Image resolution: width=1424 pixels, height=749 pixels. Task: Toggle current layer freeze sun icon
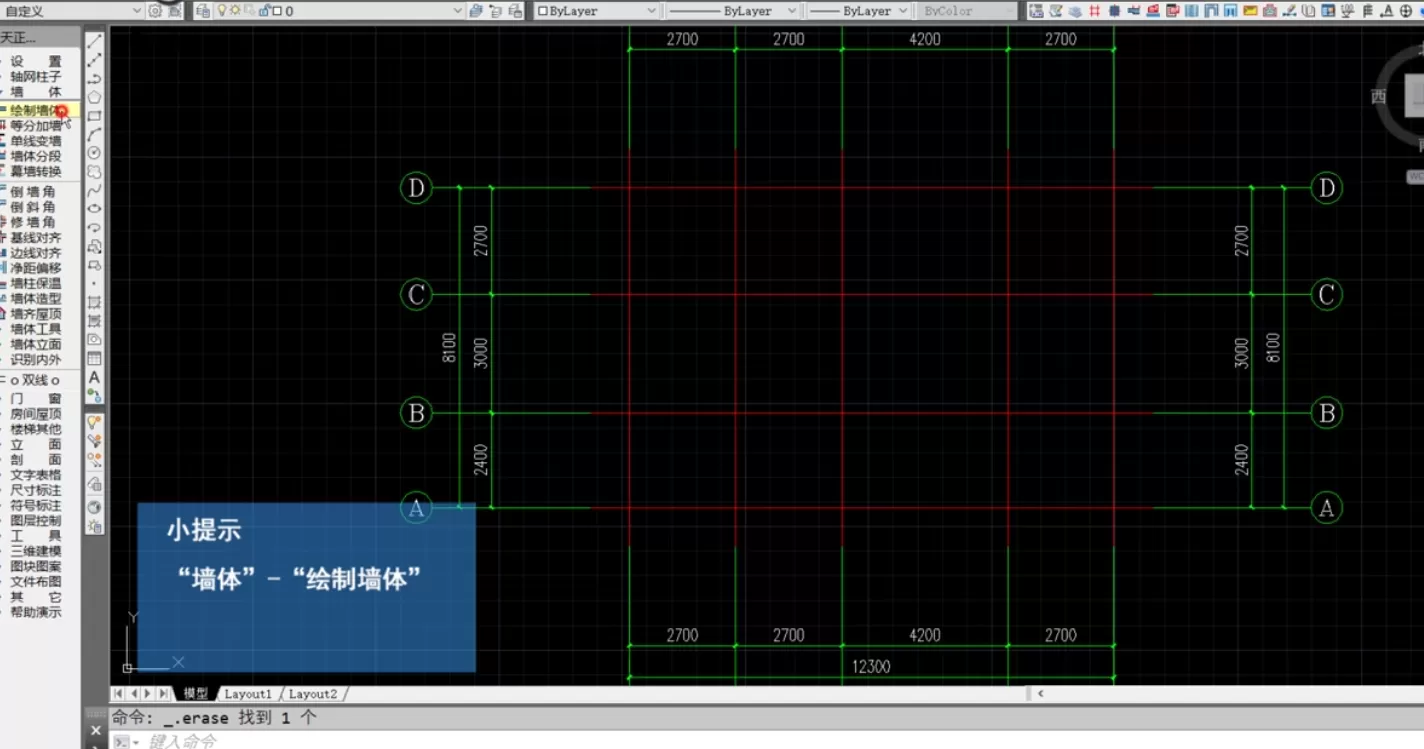[x=235, y=10]
